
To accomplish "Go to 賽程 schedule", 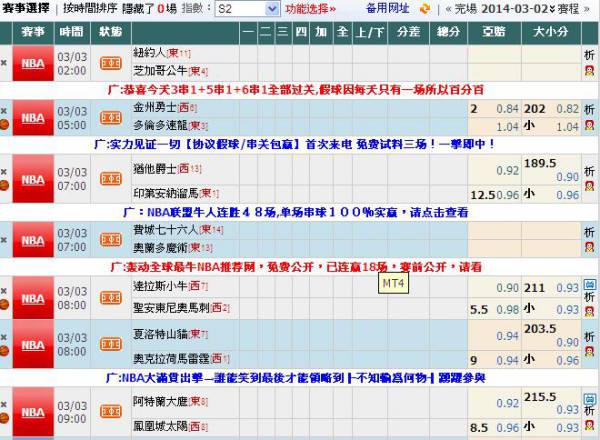I will [568, 8].
